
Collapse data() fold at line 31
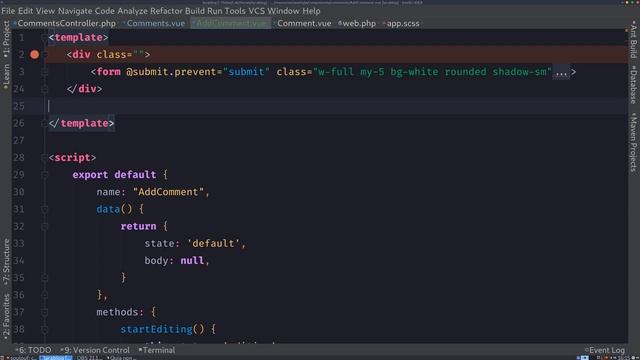coord(44,209)
